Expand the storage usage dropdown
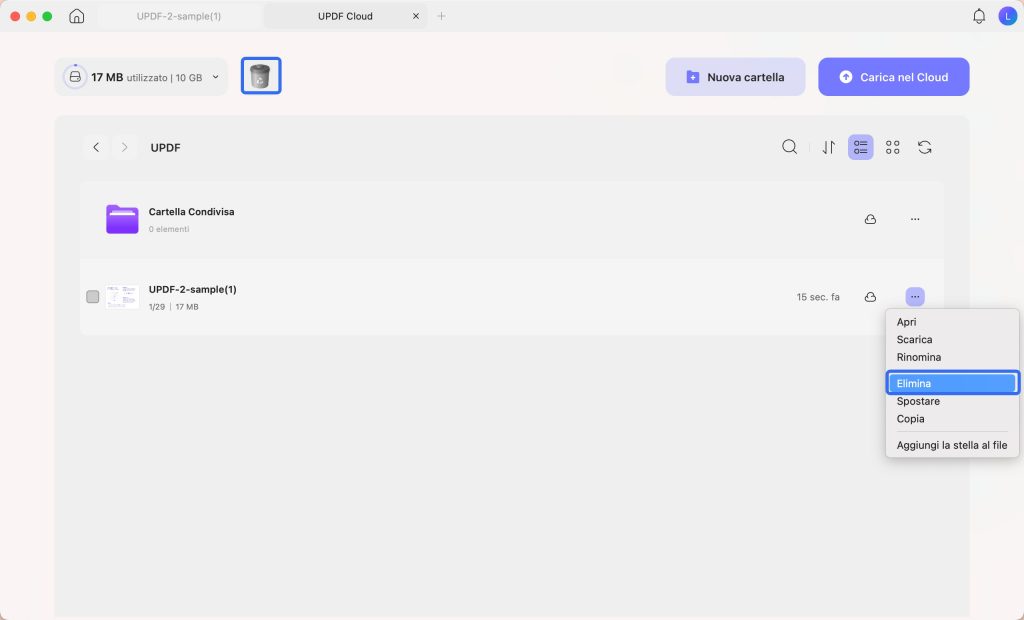The image size is (1024, 620). pos(216,77)
